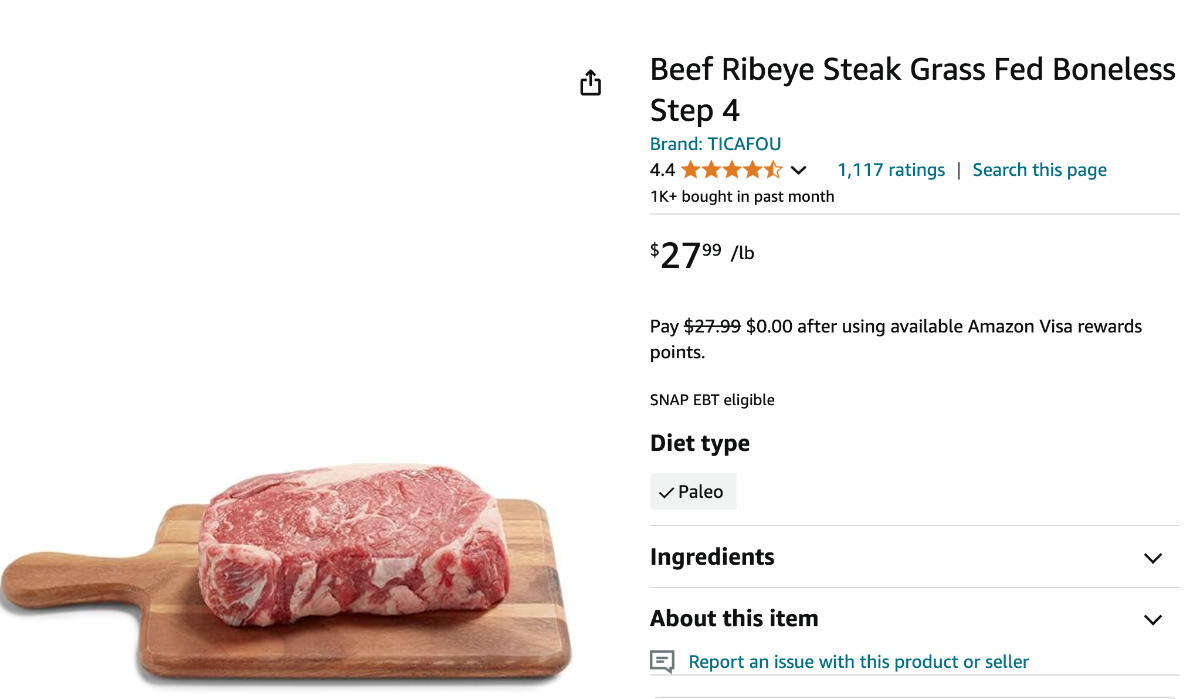Click the SNAP EBT eligible text

(x=712, y=400)
